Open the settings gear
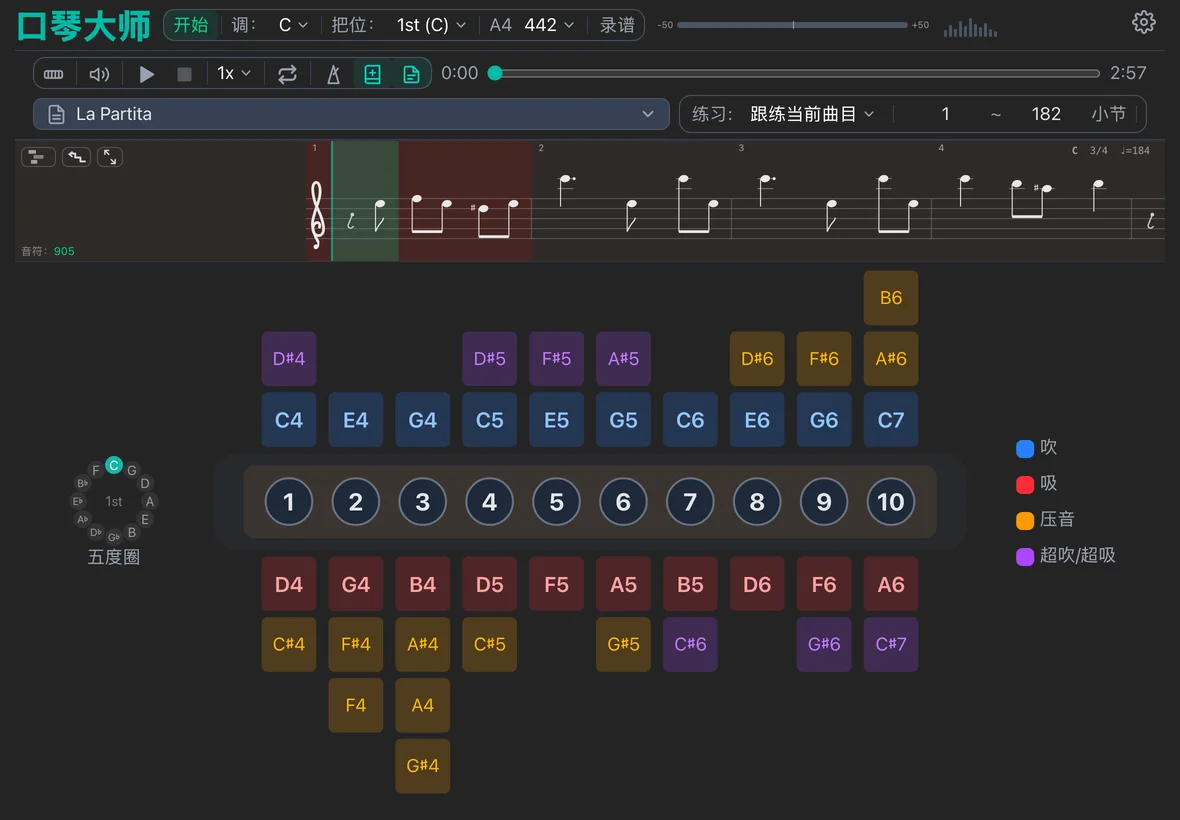 pos(1143,22)
